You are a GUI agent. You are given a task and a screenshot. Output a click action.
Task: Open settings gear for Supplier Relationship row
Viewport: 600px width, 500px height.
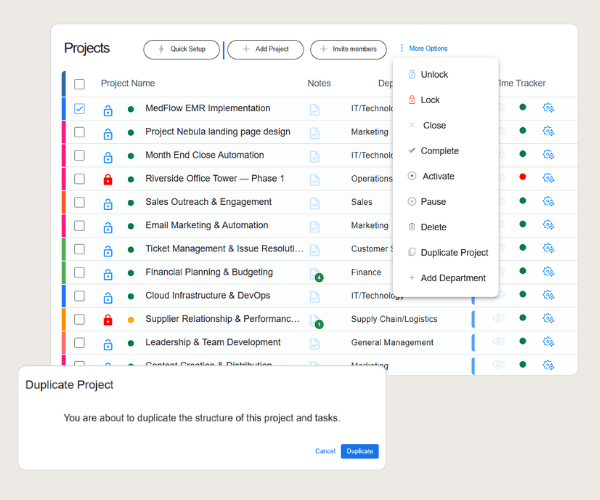tap(548, 318)
